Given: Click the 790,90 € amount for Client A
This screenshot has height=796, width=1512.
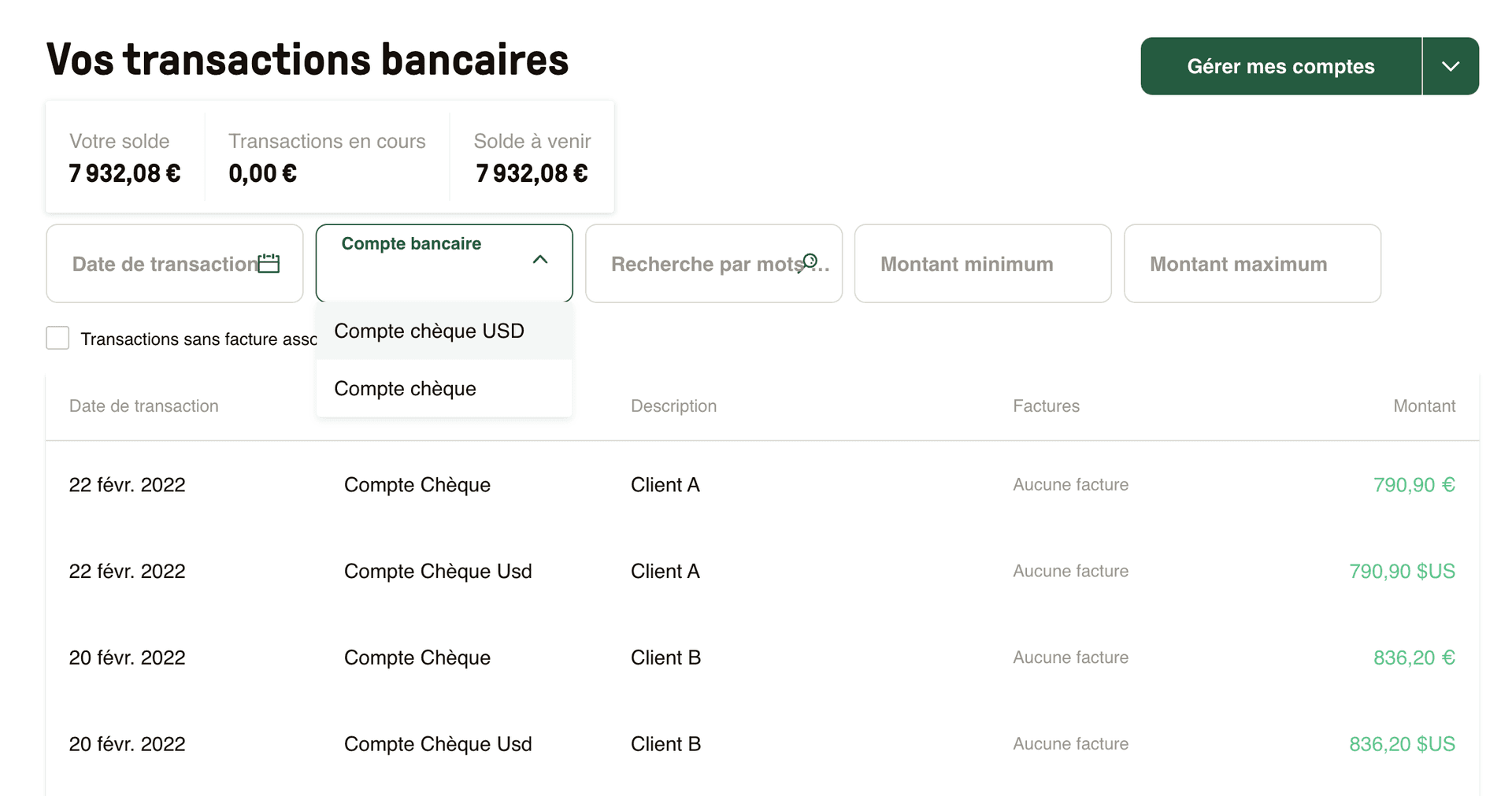Looking at the screenshot, I should tap(1414, 485).
